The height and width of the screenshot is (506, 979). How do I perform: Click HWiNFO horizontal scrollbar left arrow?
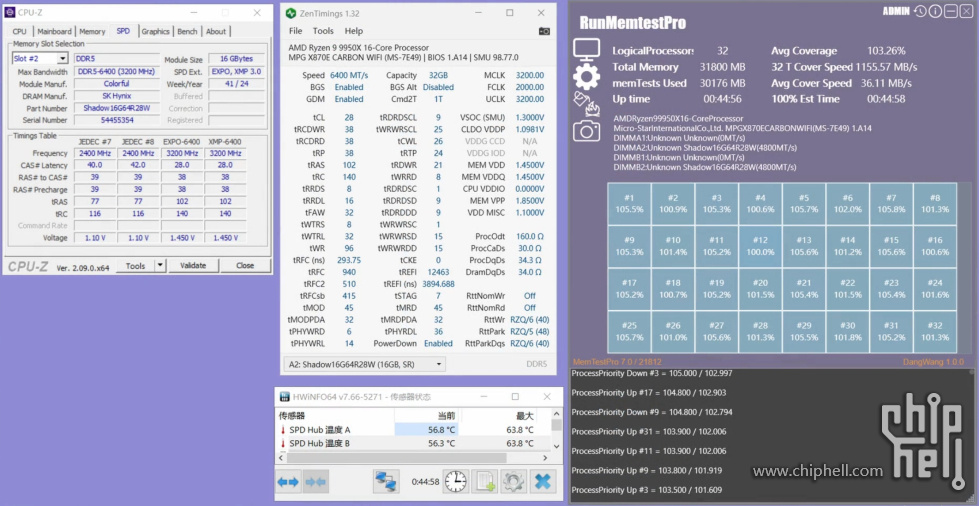tap(281, 458)
